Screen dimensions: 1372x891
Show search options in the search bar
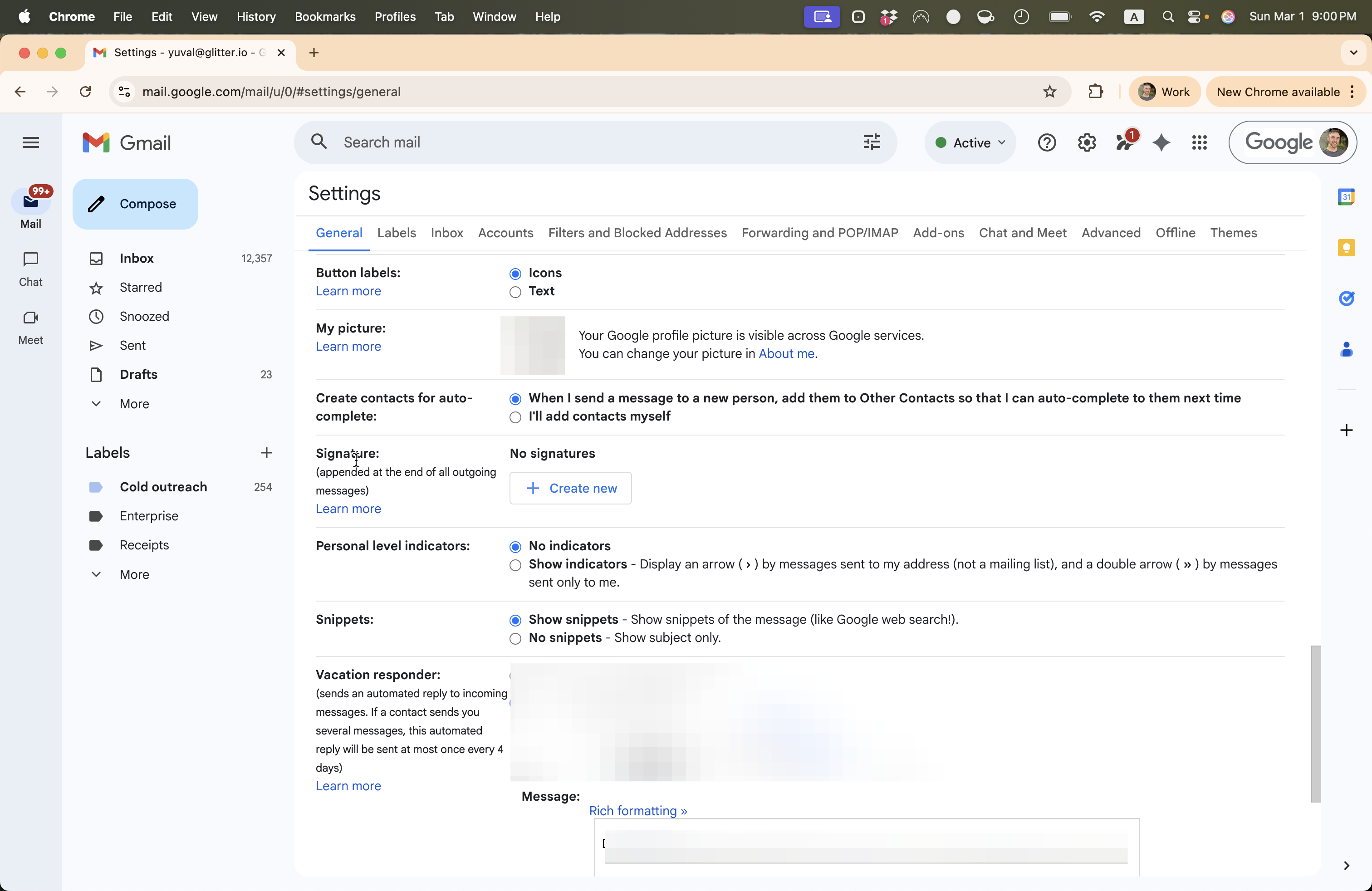871,142
